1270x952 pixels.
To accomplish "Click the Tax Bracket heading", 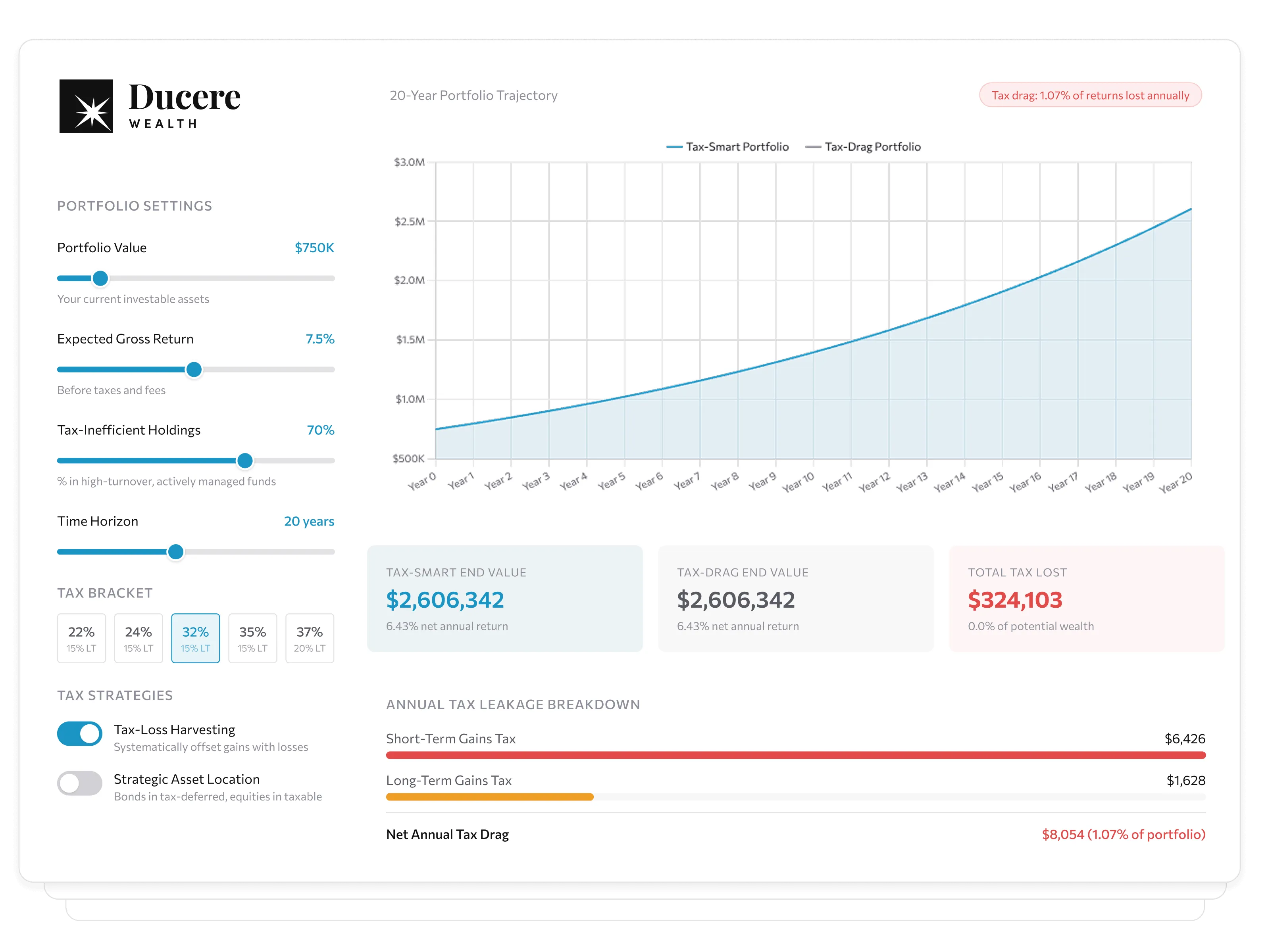I will click(x=104, y=593).
